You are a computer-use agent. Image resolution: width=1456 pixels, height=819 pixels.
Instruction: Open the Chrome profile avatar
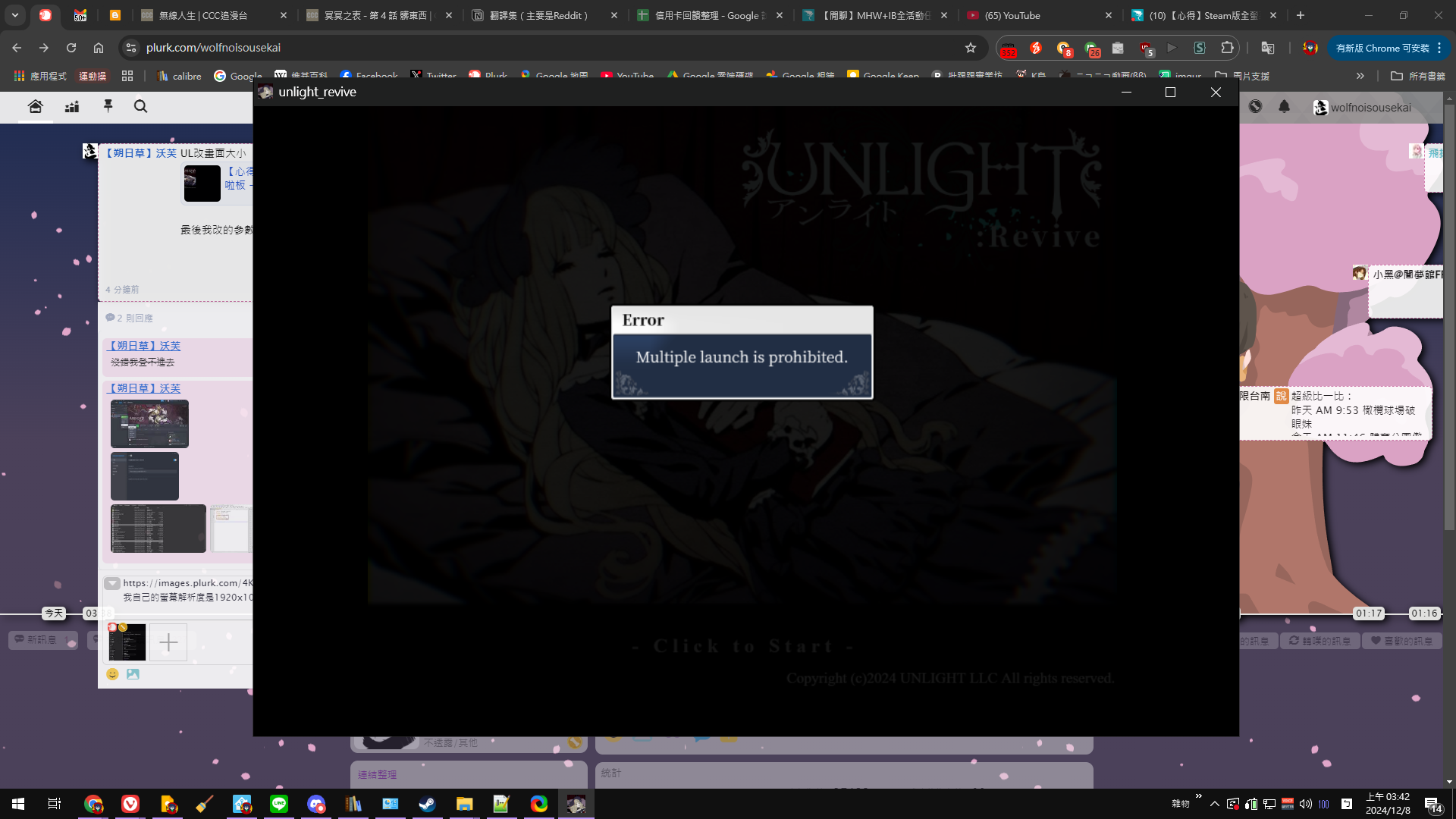click(x=1310, y=48)
